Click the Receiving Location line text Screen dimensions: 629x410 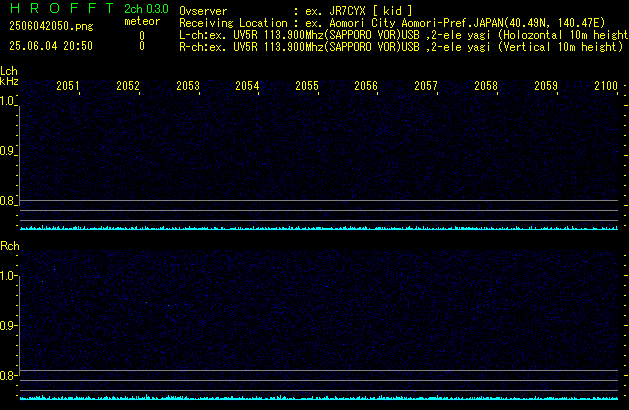(392, 23)
